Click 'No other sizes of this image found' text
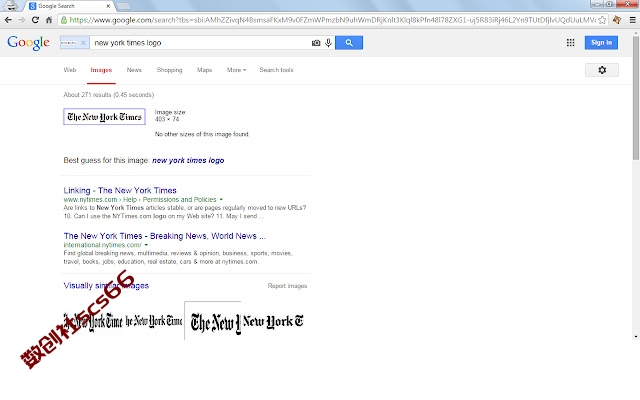 tap(202, 134)
